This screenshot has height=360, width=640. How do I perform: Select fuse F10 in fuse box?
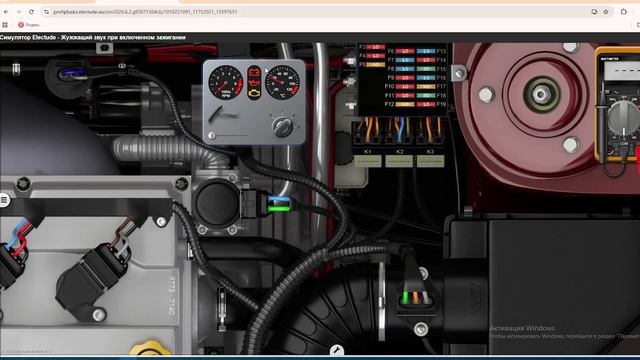pos(405,87)
